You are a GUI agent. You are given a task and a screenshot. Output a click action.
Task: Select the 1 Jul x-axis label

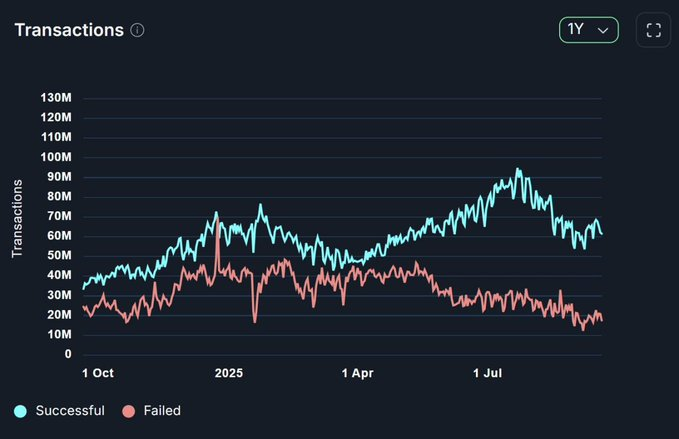(488, 373)
